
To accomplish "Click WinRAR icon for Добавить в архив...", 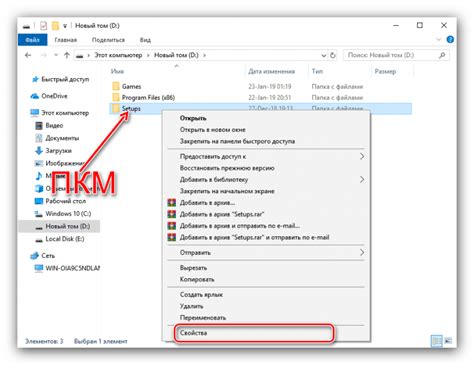I will (171, 203).
